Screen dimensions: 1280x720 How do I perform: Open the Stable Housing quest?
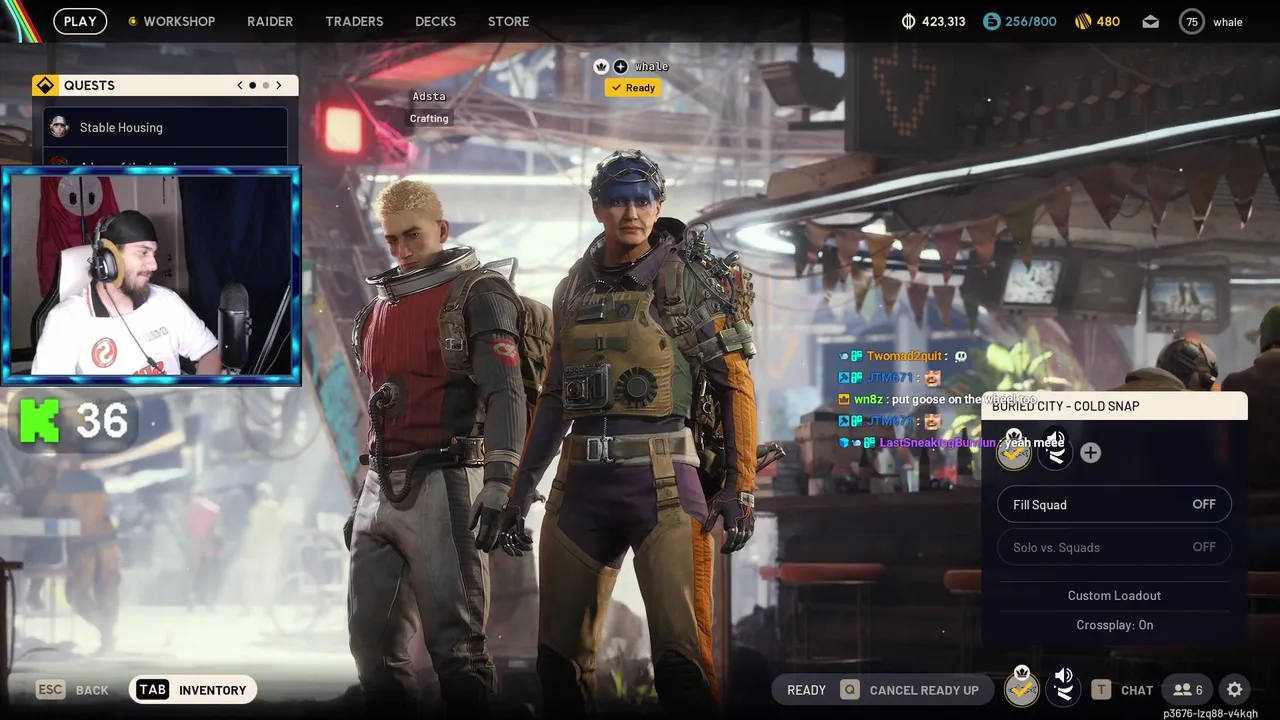[165, 127]
